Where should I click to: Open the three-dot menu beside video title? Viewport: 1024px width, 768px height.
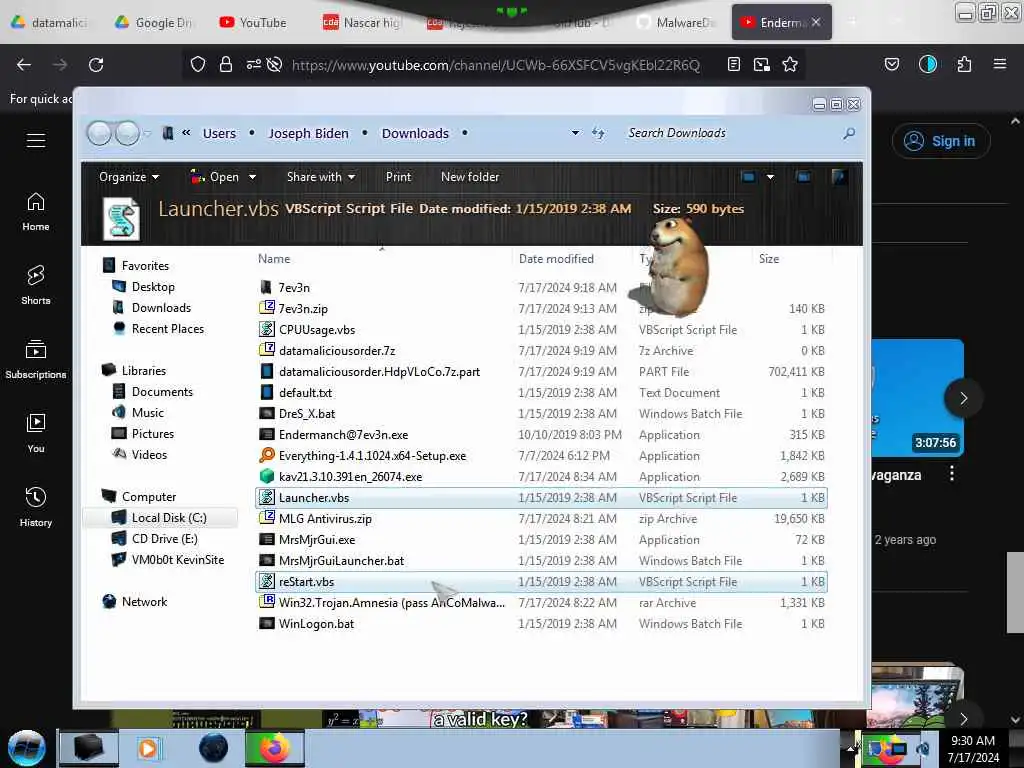click(952, 473)
